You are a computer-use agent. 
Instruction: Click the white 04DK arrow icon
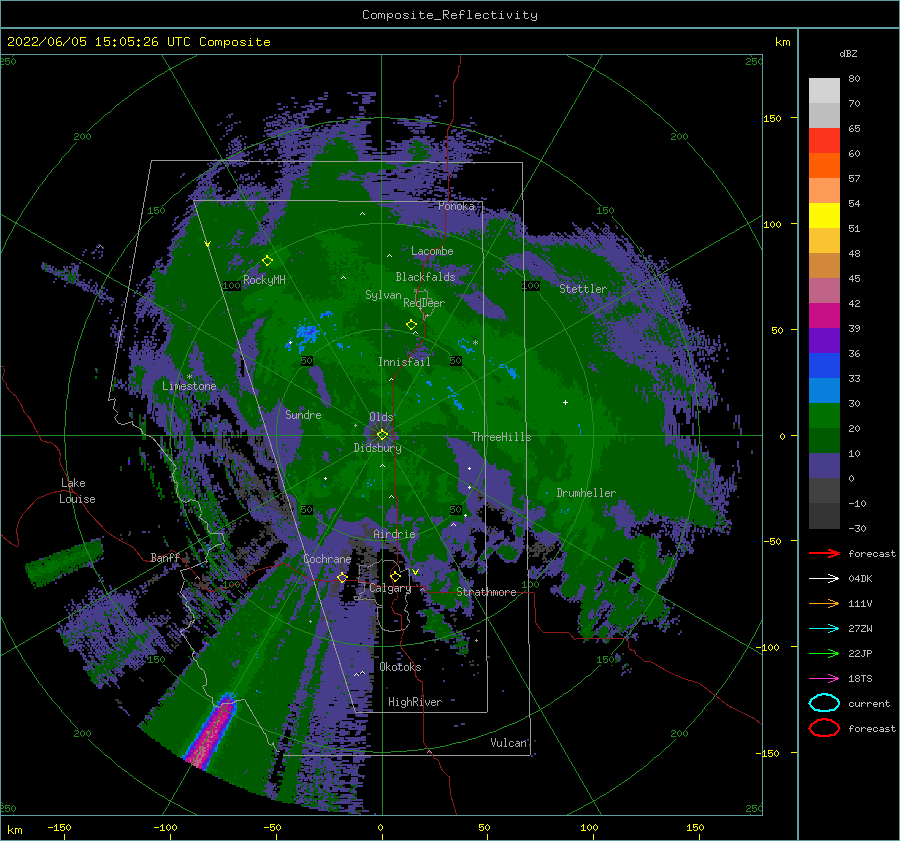click(824, 578)
